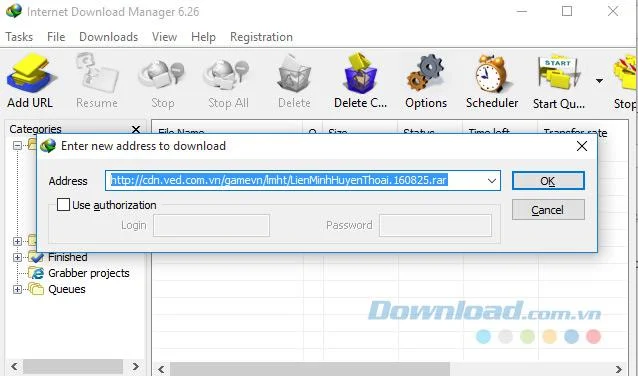Open the Start Queue dropdown arrow
This screenshot has height=376, width=638.
pos(599,81)
